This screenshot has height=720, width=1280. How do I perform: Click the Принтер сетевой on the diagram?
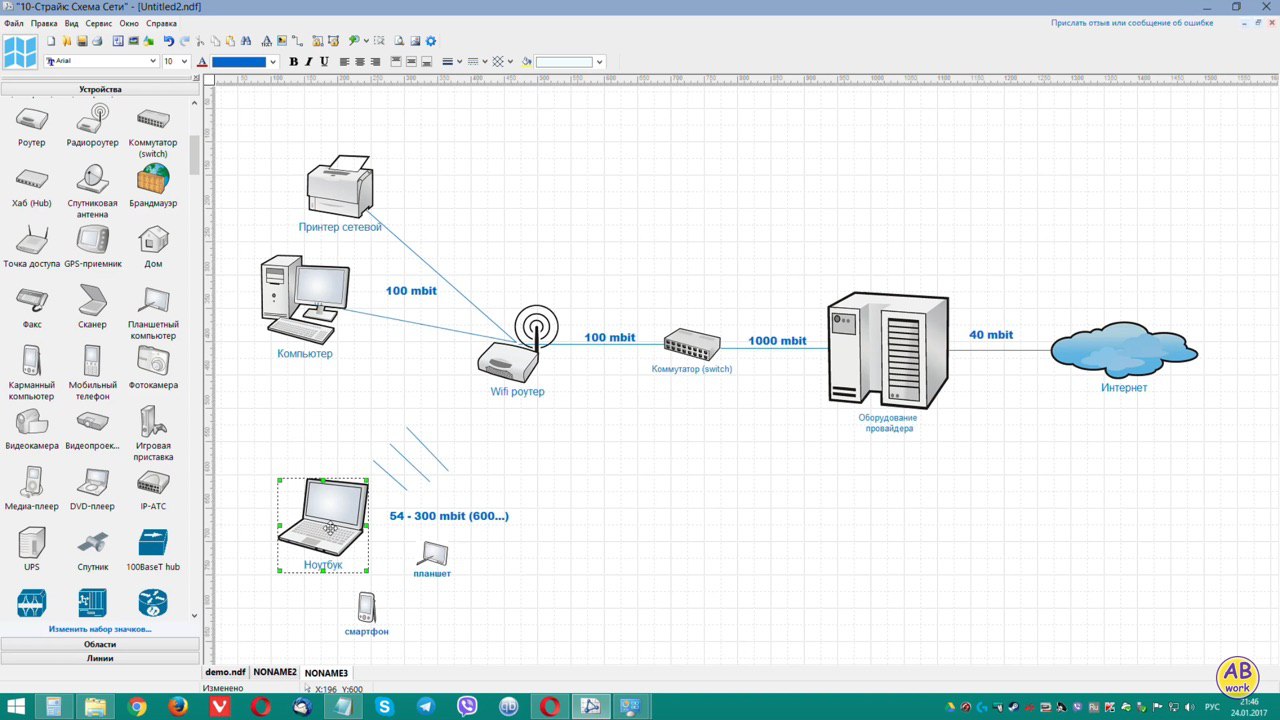(x=340, y=186)
